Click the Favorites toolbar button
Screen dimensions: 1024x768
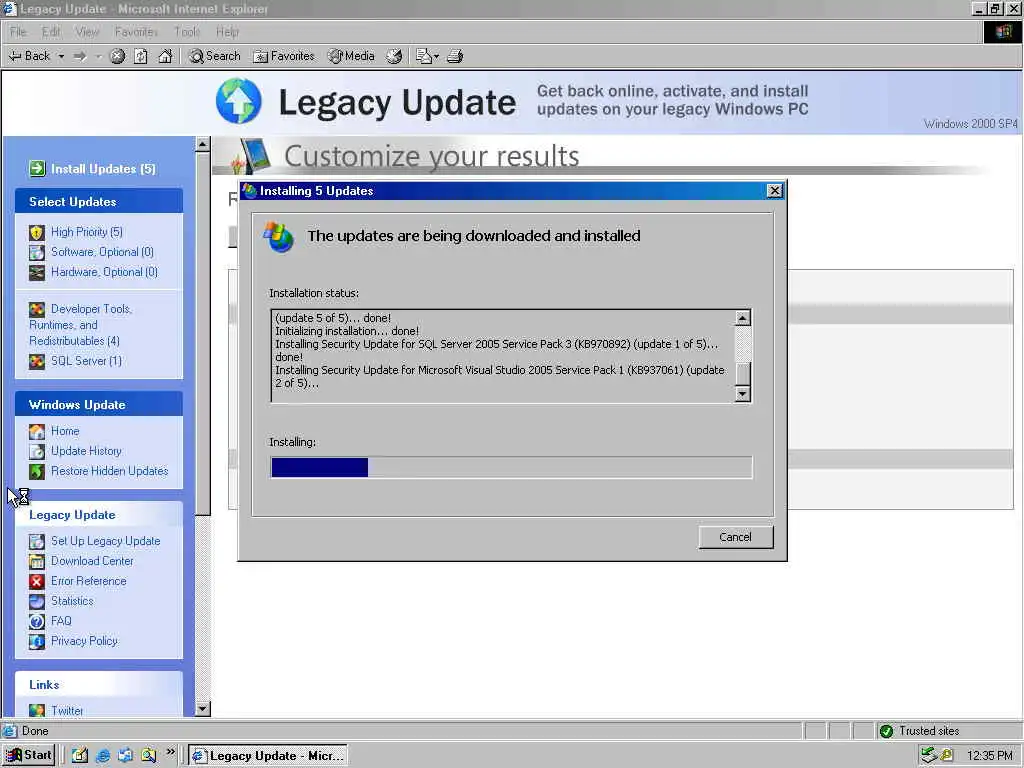pos(284,56)
